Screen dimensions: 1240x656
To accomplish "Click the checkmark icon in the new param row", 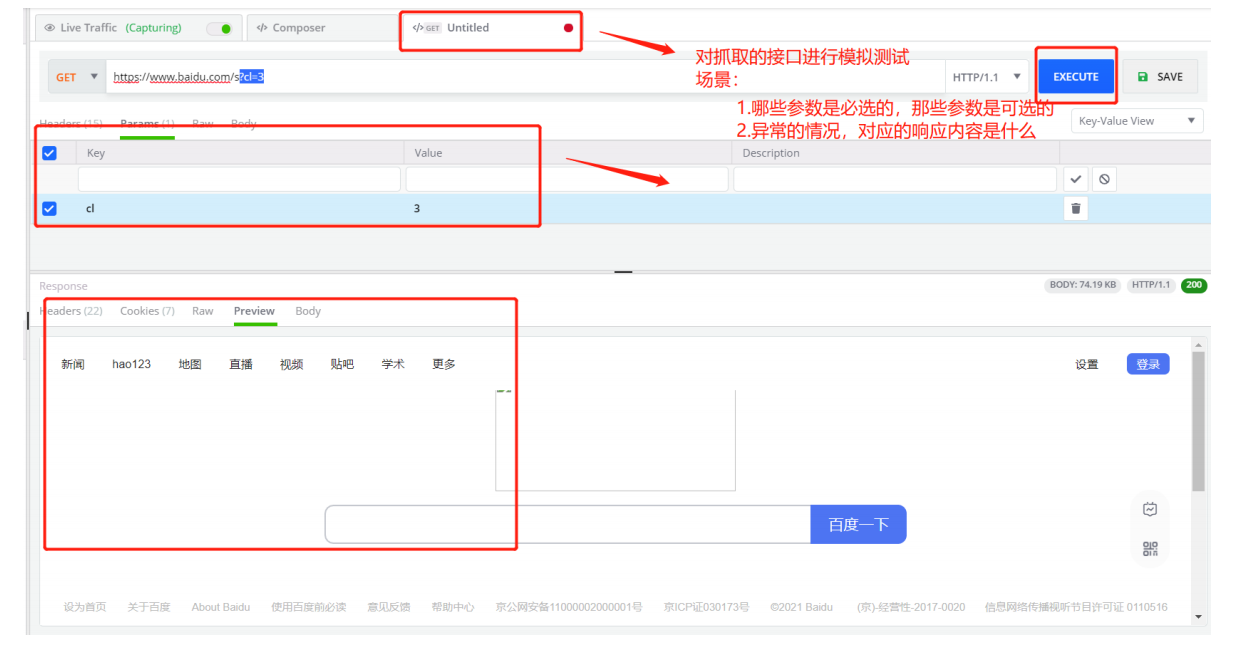I will tap(1075, 179).
